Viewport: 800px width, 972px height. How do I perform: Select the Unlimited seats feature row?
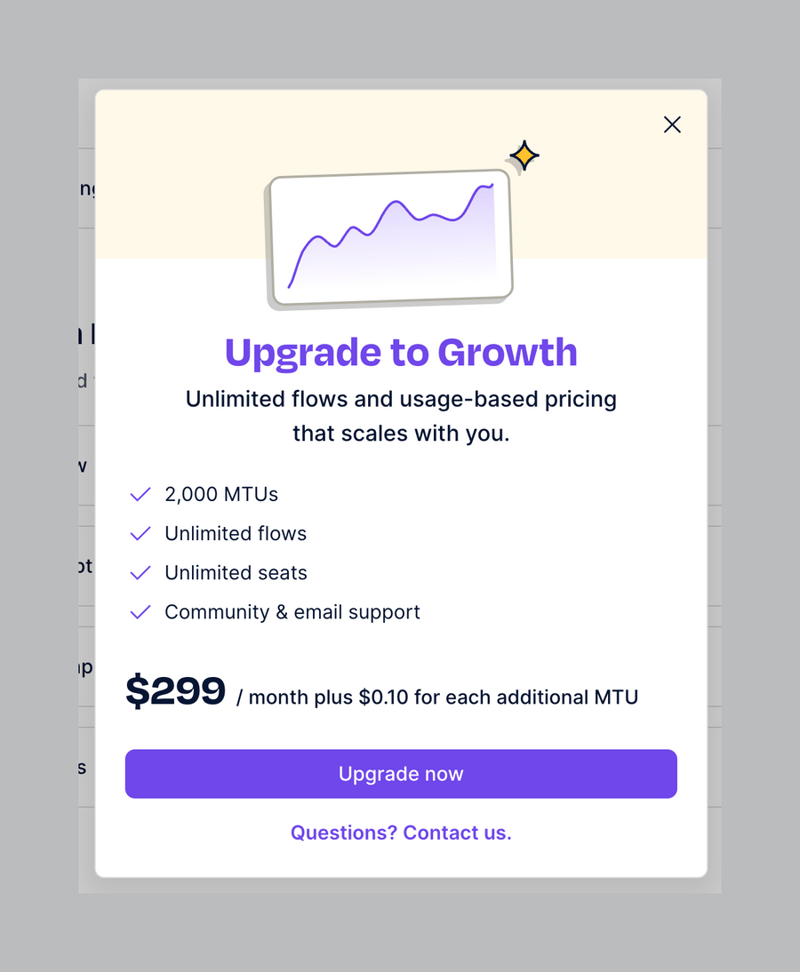coord(236,572)
